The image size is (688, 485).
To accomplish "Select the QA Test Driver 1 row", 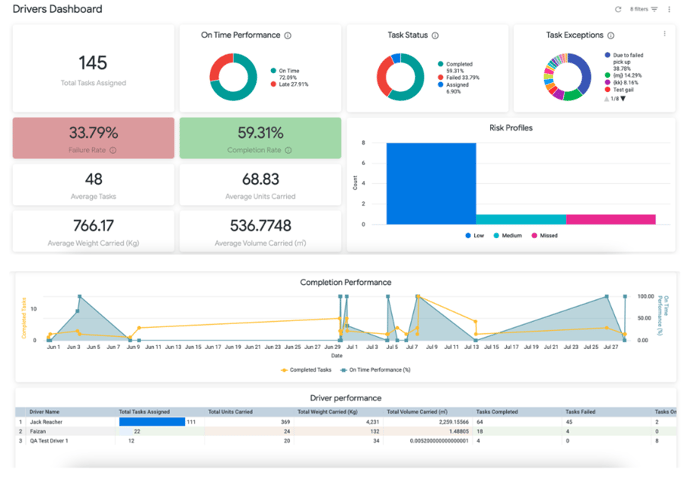I will [346, 441].
